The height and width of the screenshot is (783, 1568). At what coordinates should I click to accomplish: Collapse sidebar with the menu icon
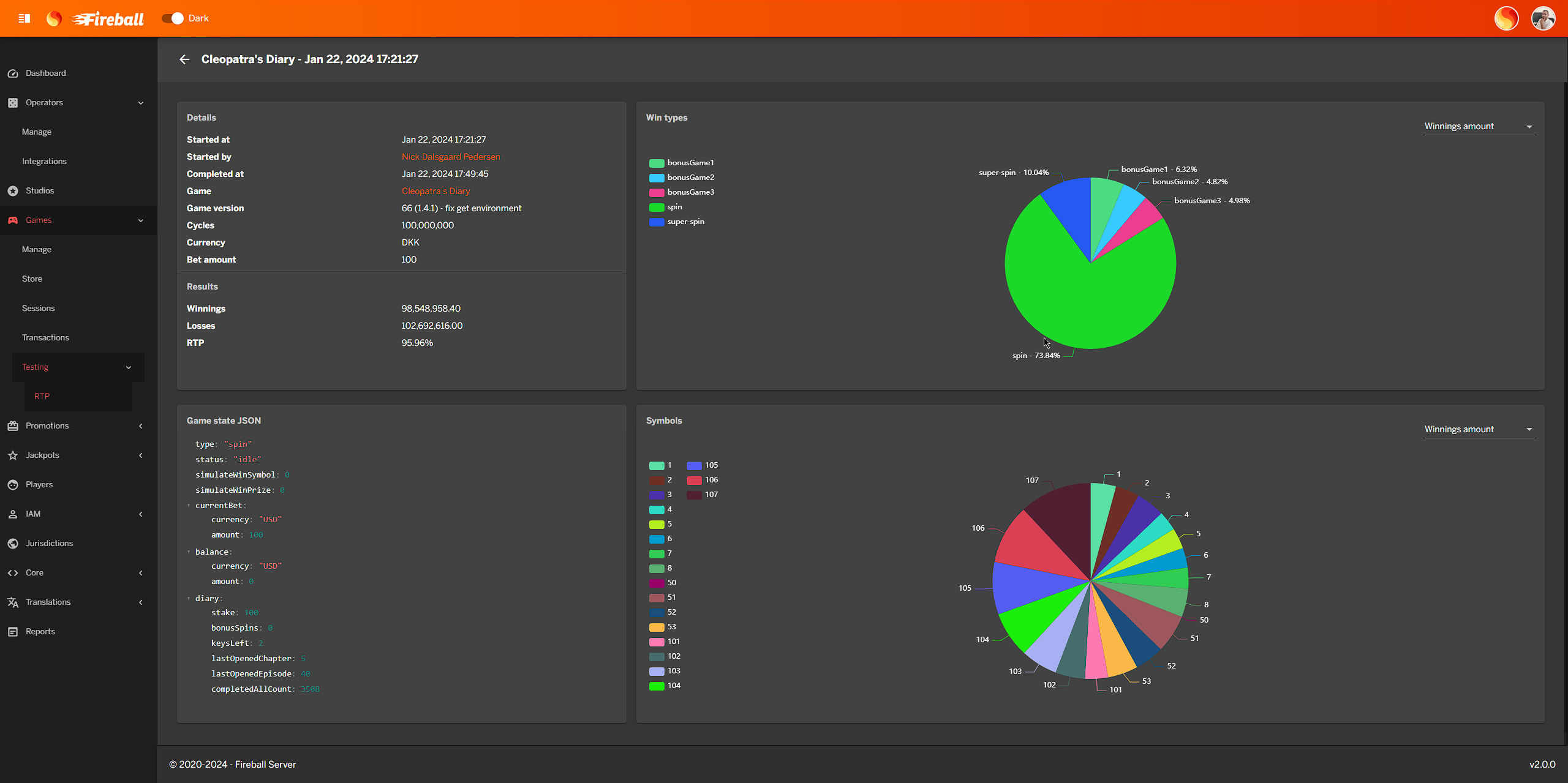(x=24, y=18)
